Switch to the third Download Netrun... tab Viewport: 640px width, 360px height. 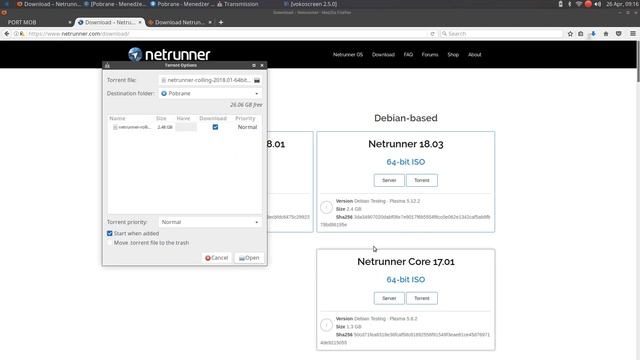180,22
